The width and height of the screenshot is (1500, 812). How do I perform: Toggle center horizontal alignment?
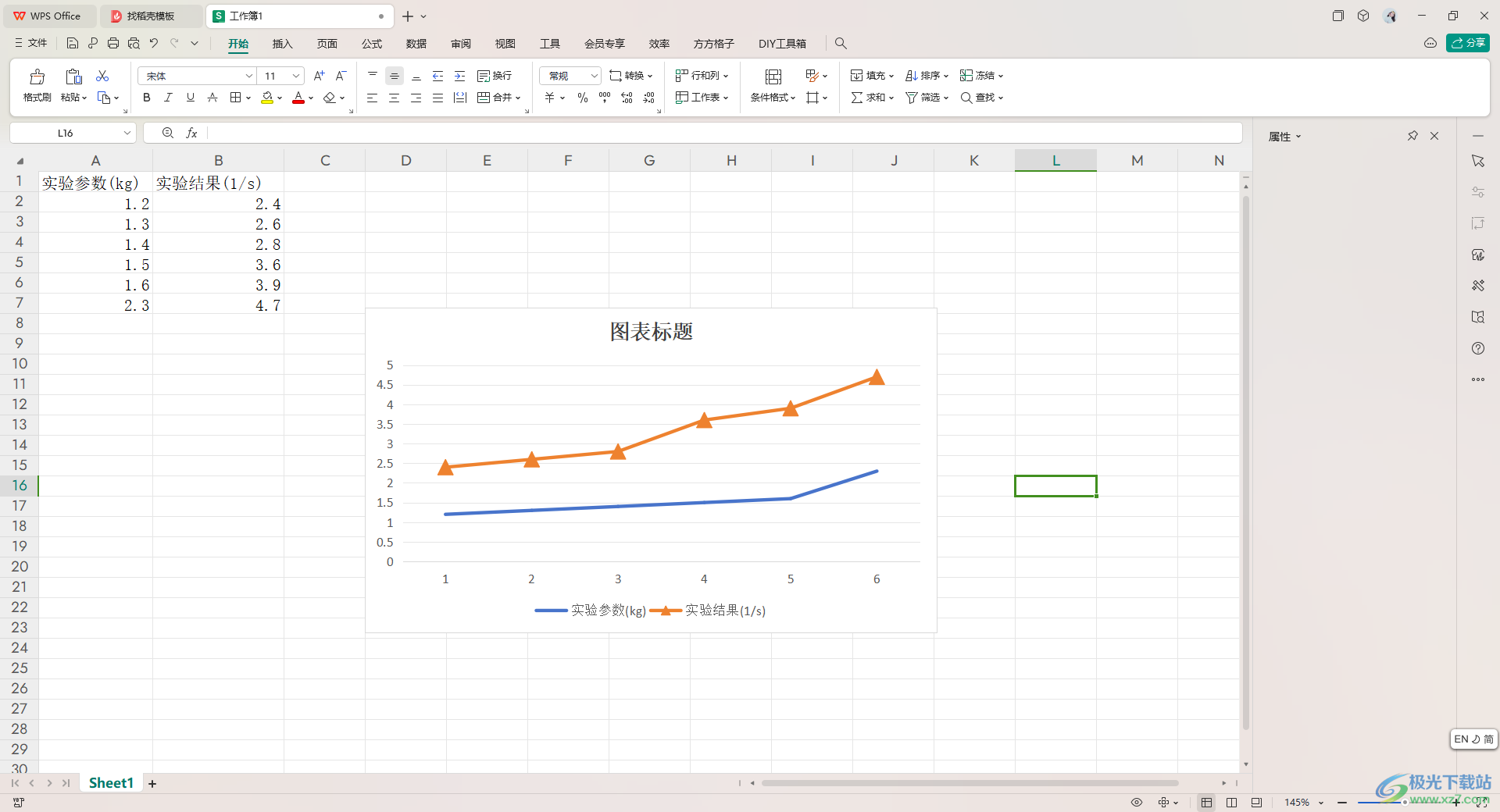coord(395,98)
